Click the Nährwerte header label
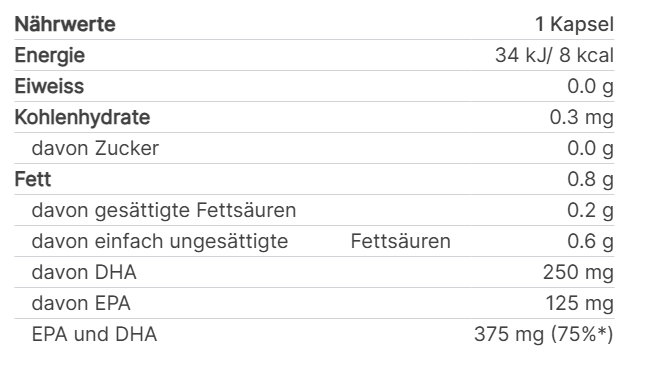This screenshot has width=657, height=366. (65, 24)
